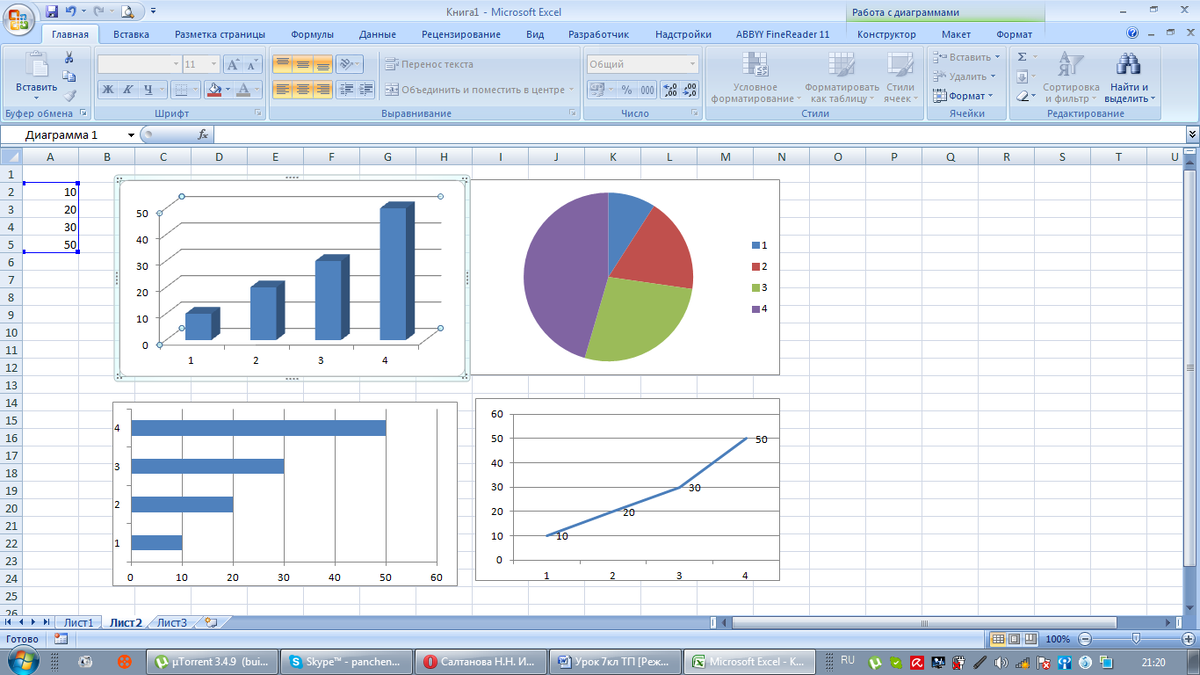This screenshot has width=1200, height=675.
Task: Select the Найти и выделить binoculars icon
Action: [1129, 65]
